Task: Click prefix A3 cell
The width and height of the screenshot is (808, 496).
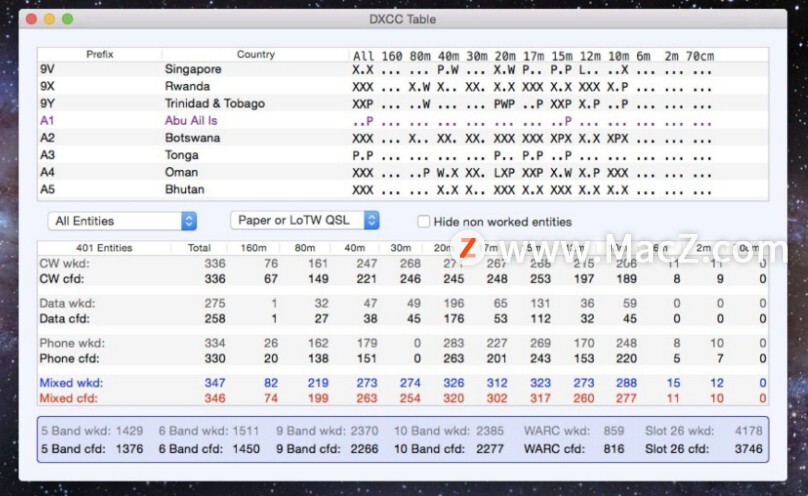Action: click(47, 155)
